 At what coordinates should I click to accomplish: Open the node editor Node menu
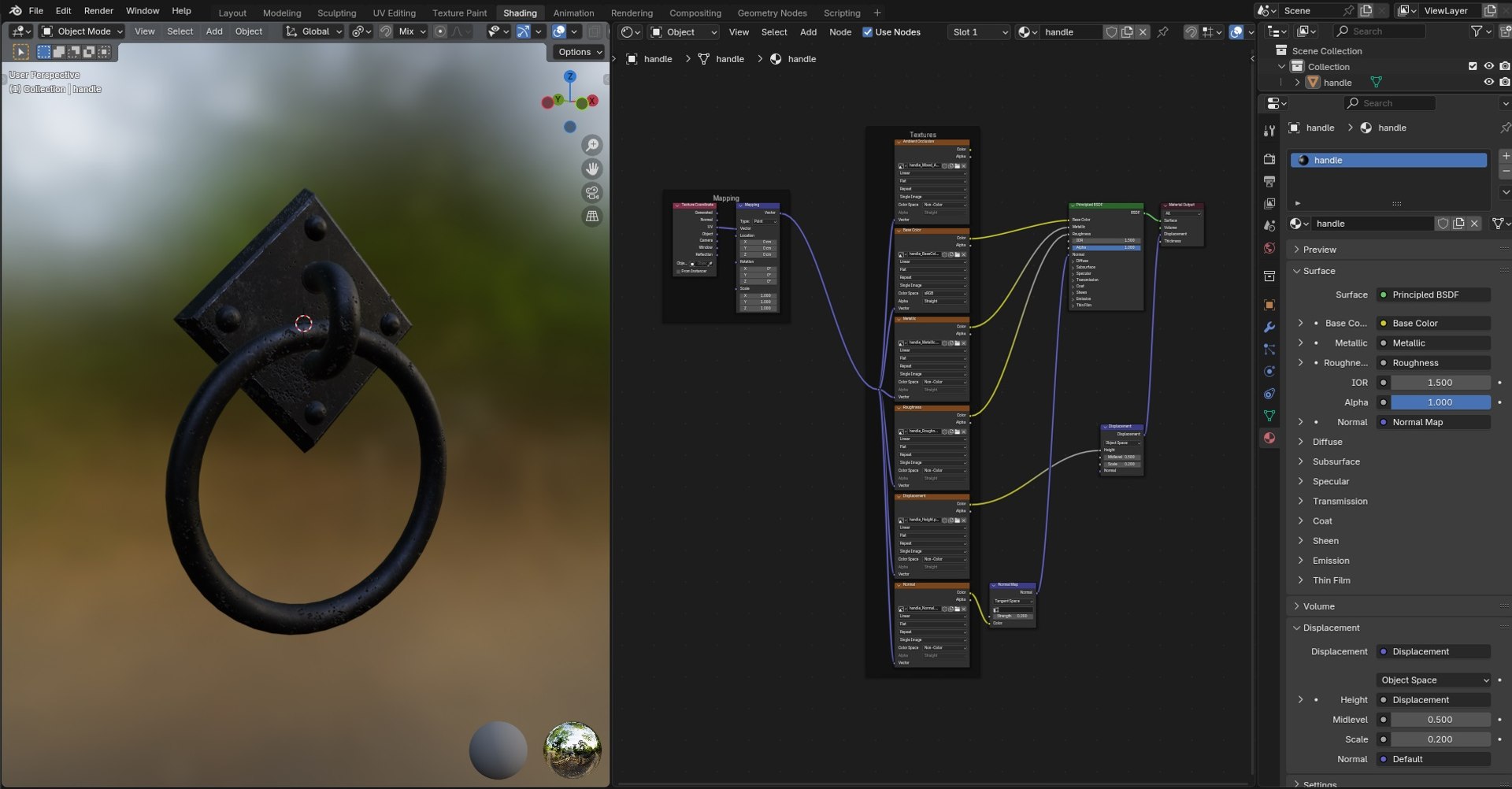coord(840,32)
